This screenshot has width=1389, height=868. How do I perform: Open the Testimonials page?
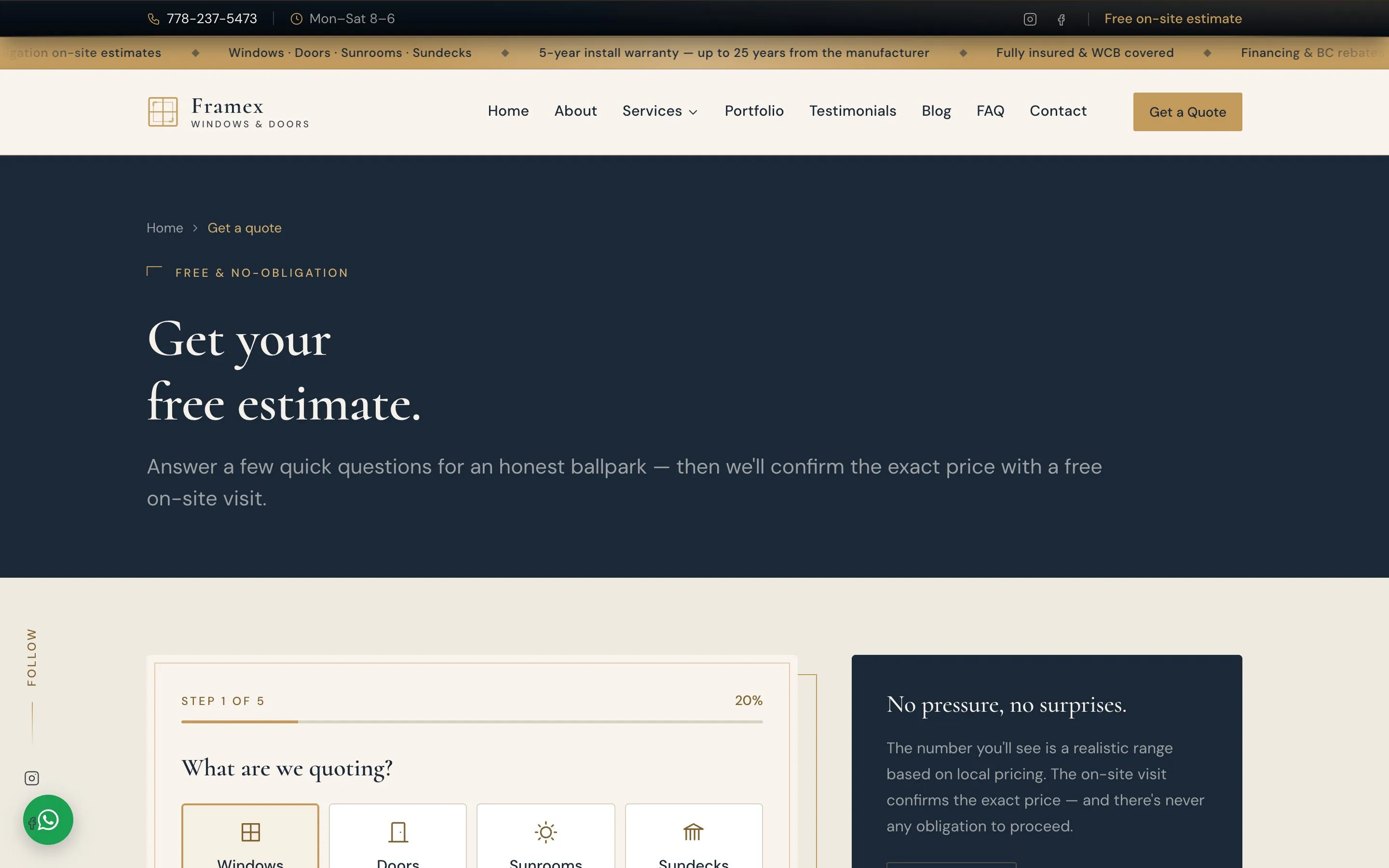852,111
